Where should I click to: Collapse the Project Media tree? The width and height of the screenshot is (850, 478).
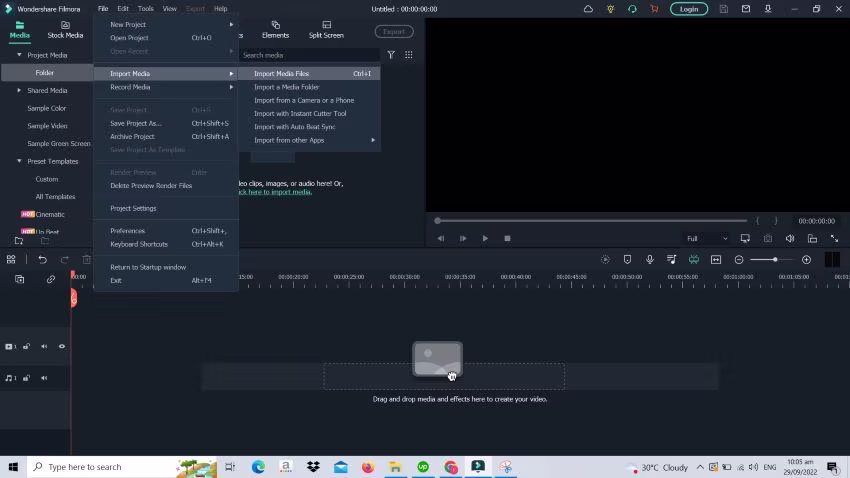[19, 55]
